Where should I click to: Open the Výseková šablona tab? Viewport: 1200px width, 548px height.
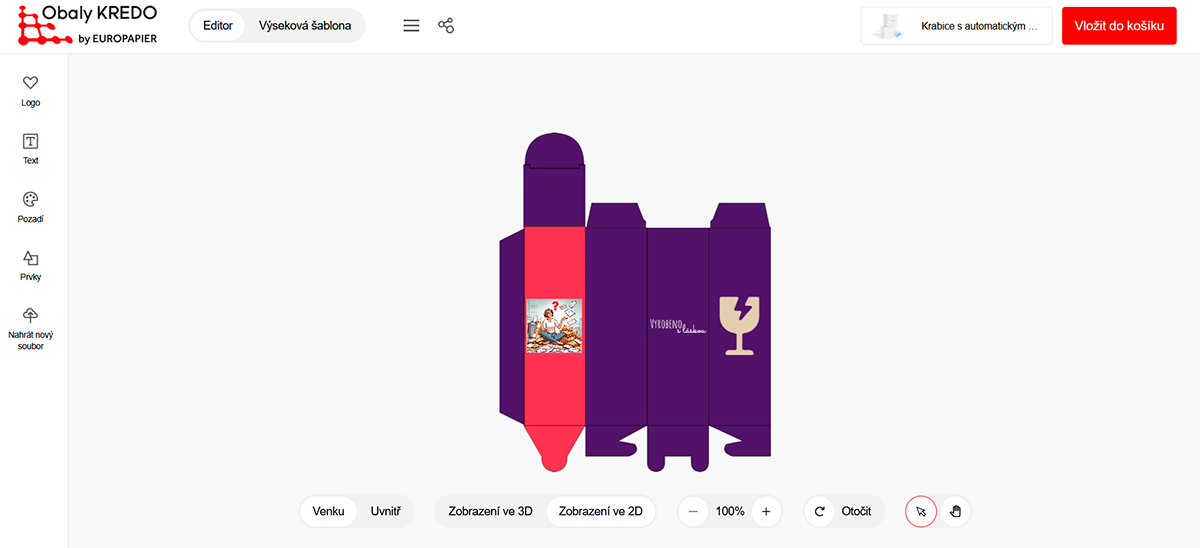[305, 26]
